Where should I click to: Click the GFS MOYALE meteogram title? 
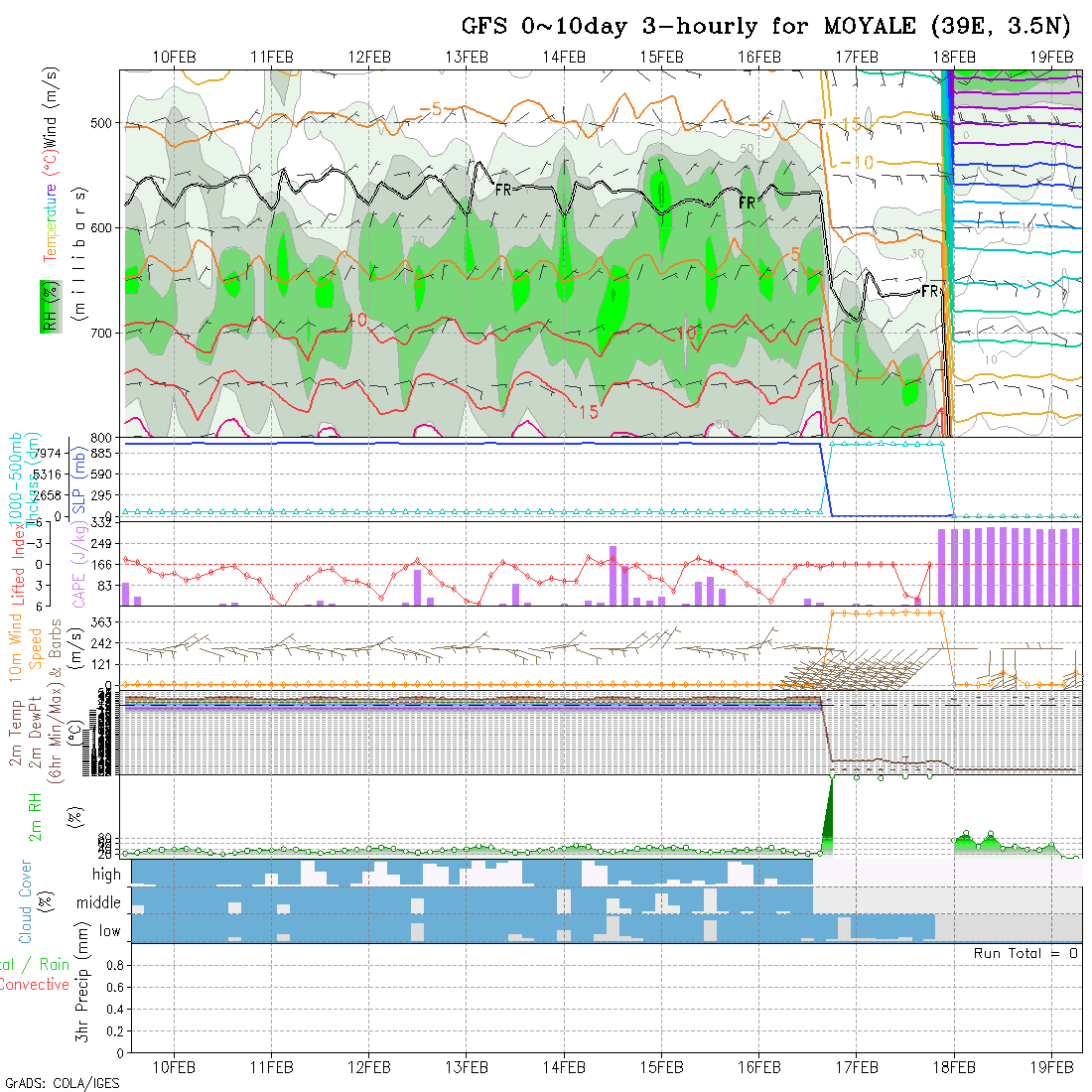(765, 26)
